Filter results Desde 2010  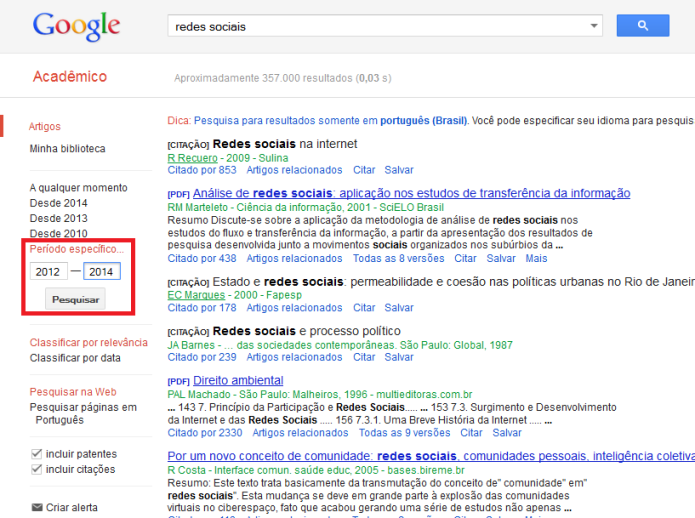(x=59, y=233)
